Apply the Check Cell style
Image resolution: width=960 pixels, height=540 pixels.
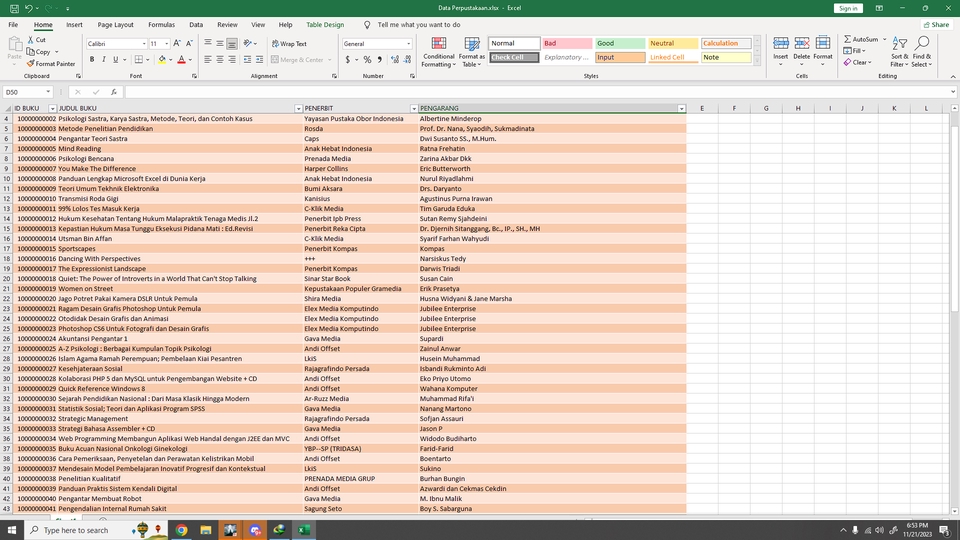pyautogui.click(x=514, y=58)
